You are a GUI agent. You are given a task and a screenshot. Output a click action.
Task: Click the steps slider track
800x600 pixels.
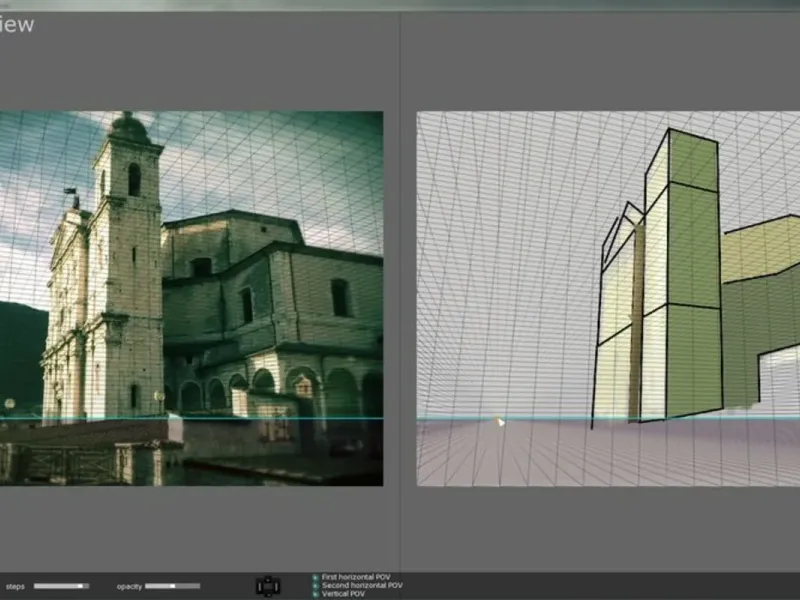tap(61, 586)
